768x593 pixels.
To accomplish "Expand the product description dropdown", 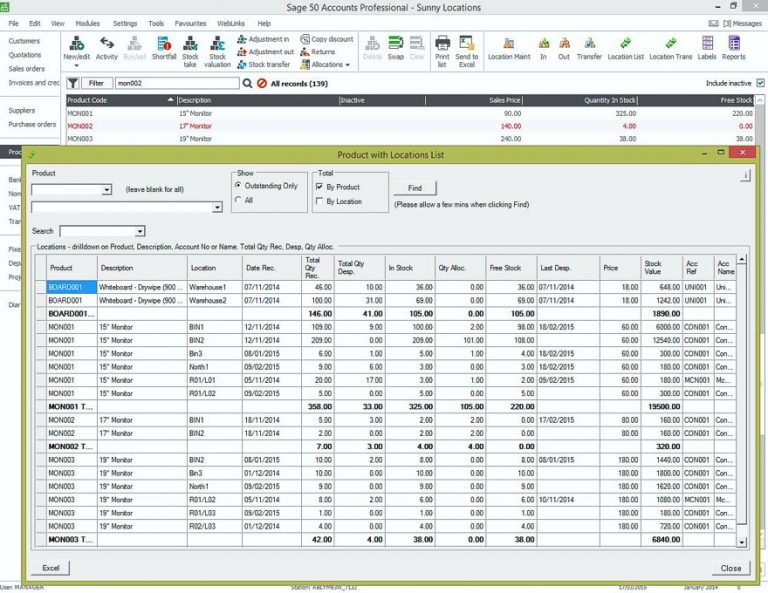I will coord(217,208).
